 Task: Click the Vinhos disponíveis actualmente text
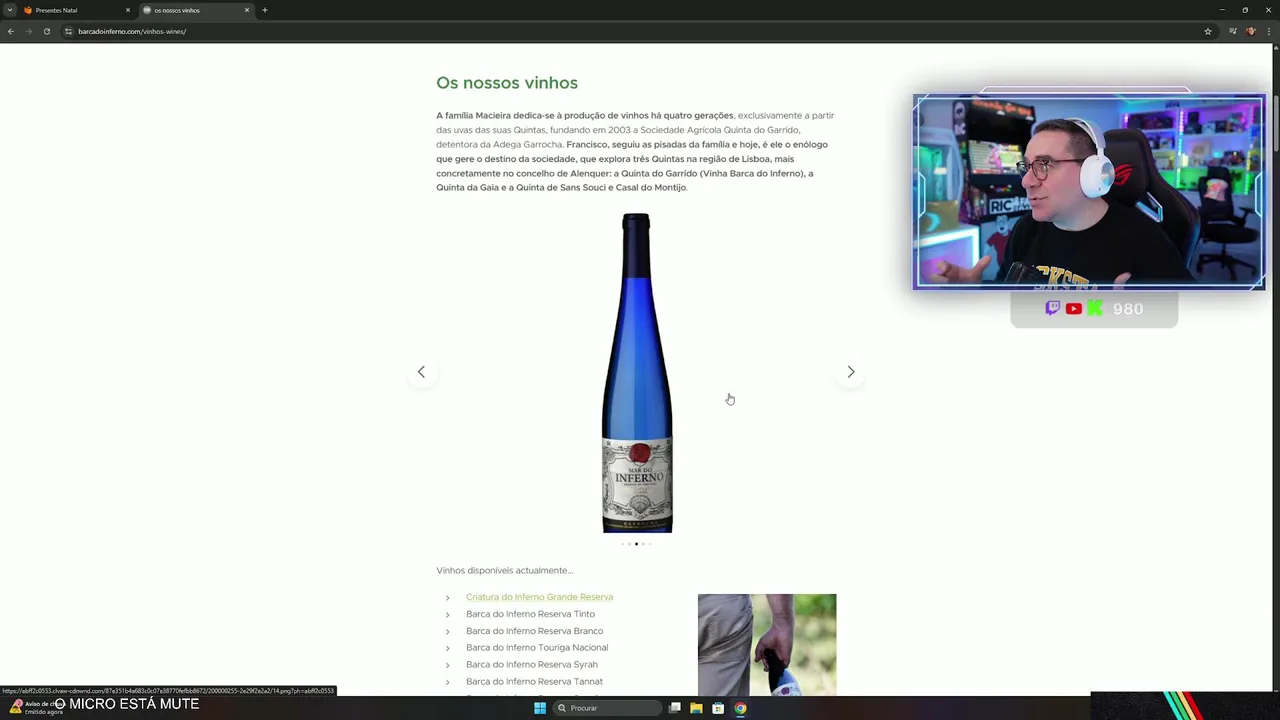click(505, 570)
